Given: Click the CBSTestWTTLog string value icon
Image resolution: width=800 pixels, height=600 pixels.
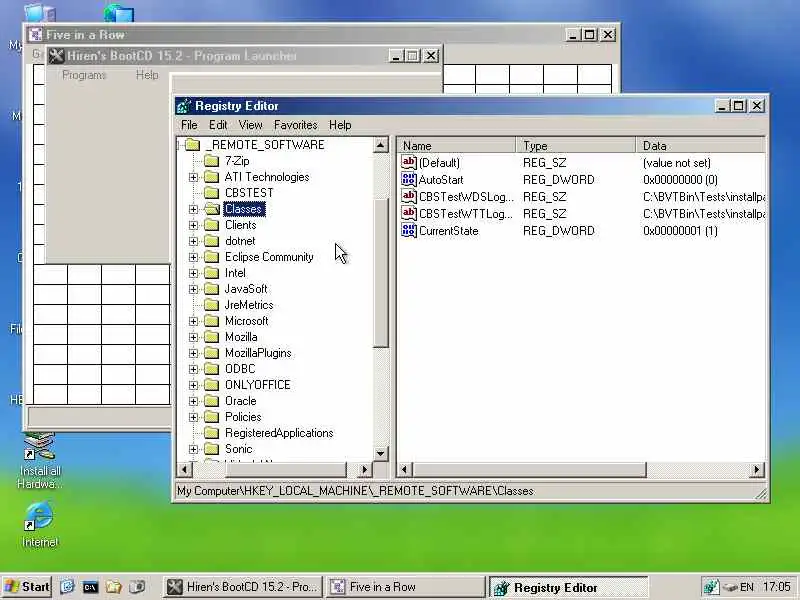Looking at the screenshot, I should (x=409, y=213).
